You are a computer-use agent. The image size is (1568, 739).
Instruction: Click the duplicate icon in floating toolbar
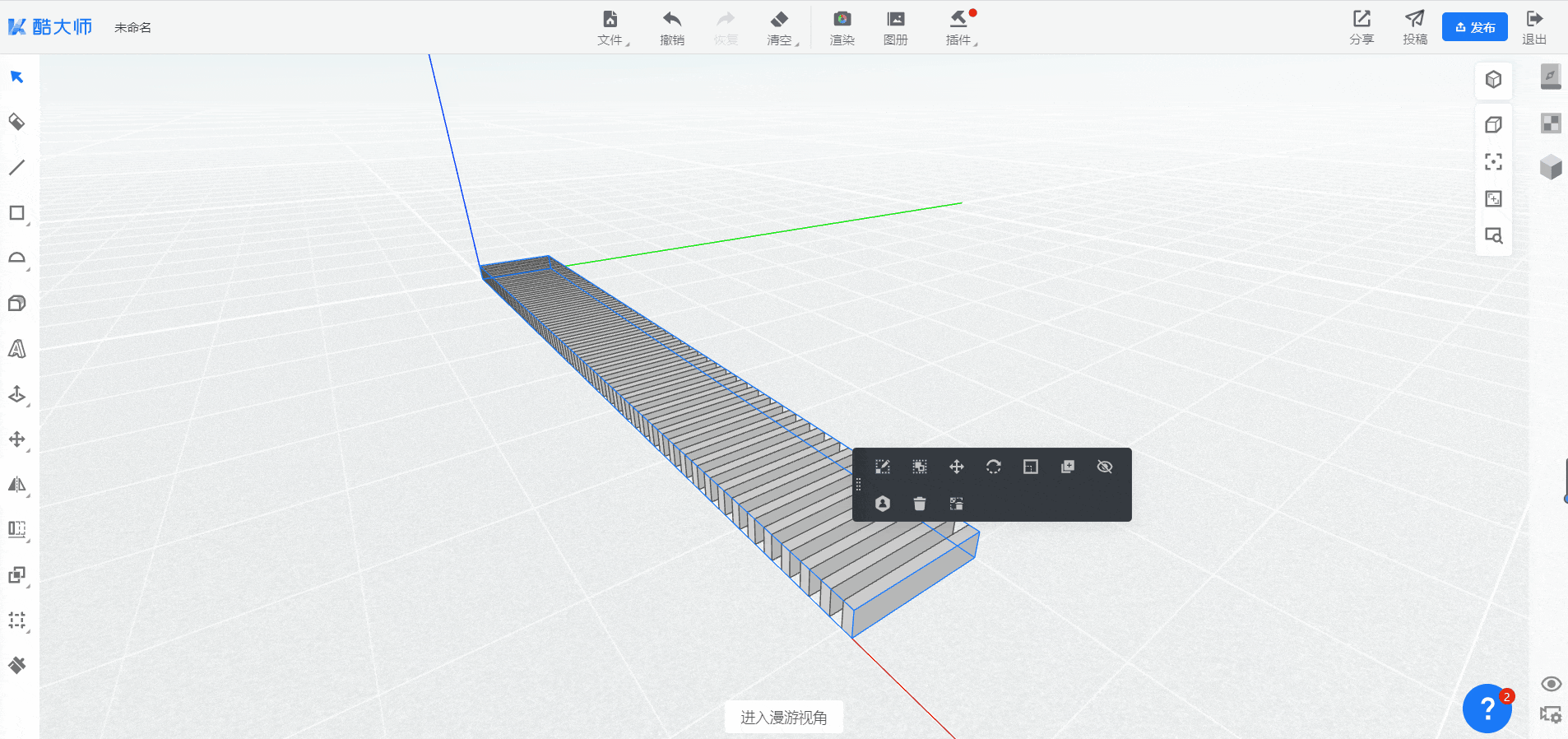[1067, 467]
